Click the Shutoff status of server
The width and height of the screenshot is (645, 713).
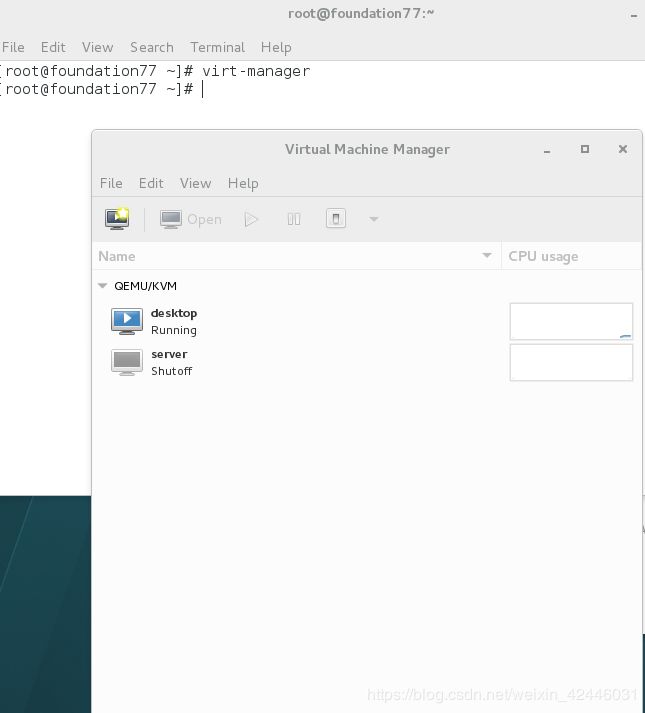[171, 371]
